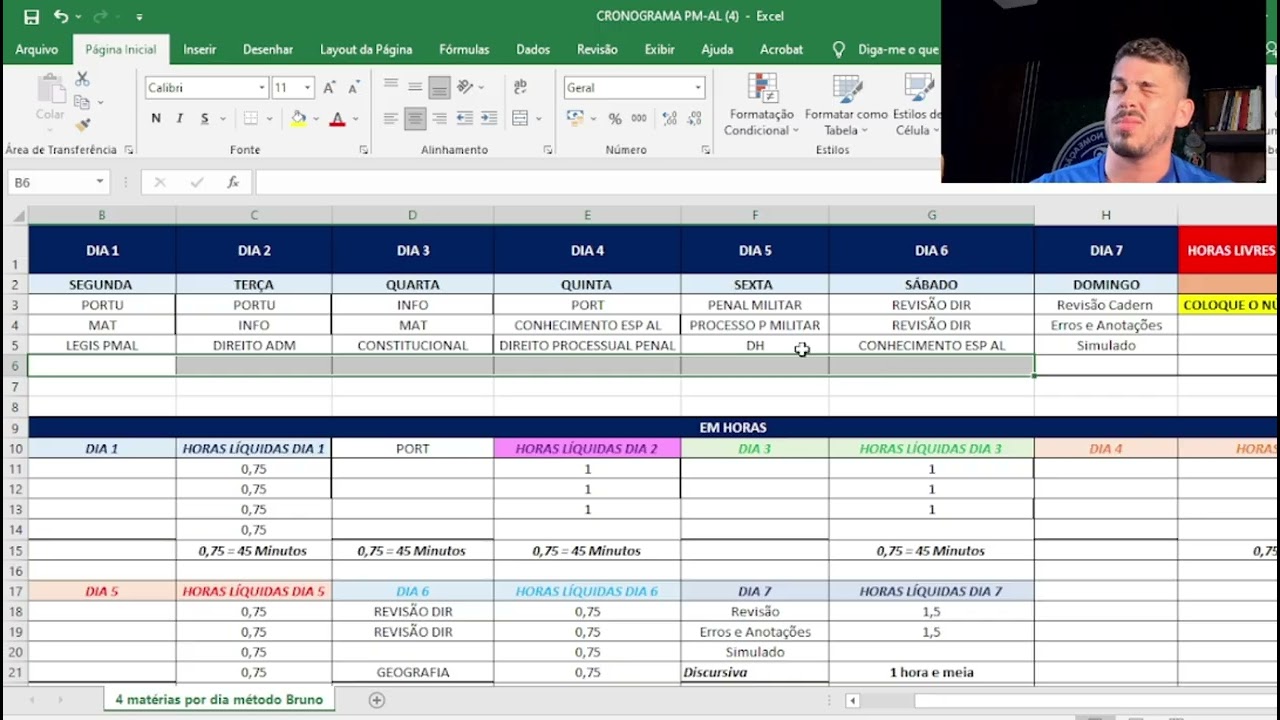This screenshot has width=1280, height=720.
Task: Toggle the bottom vertical align button
Action: point(439,87)
